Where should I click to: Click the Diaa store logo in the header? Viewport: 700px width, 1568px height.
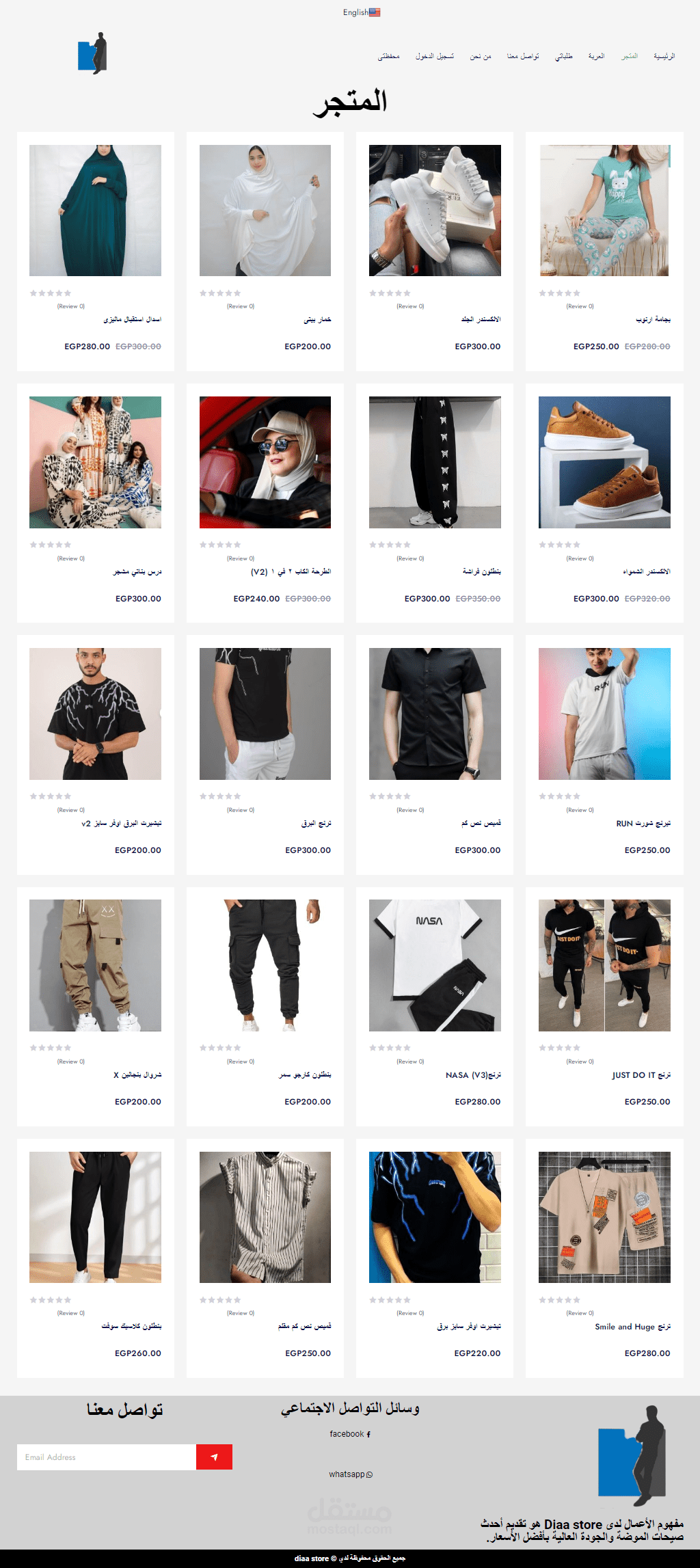tap(93, 53)
